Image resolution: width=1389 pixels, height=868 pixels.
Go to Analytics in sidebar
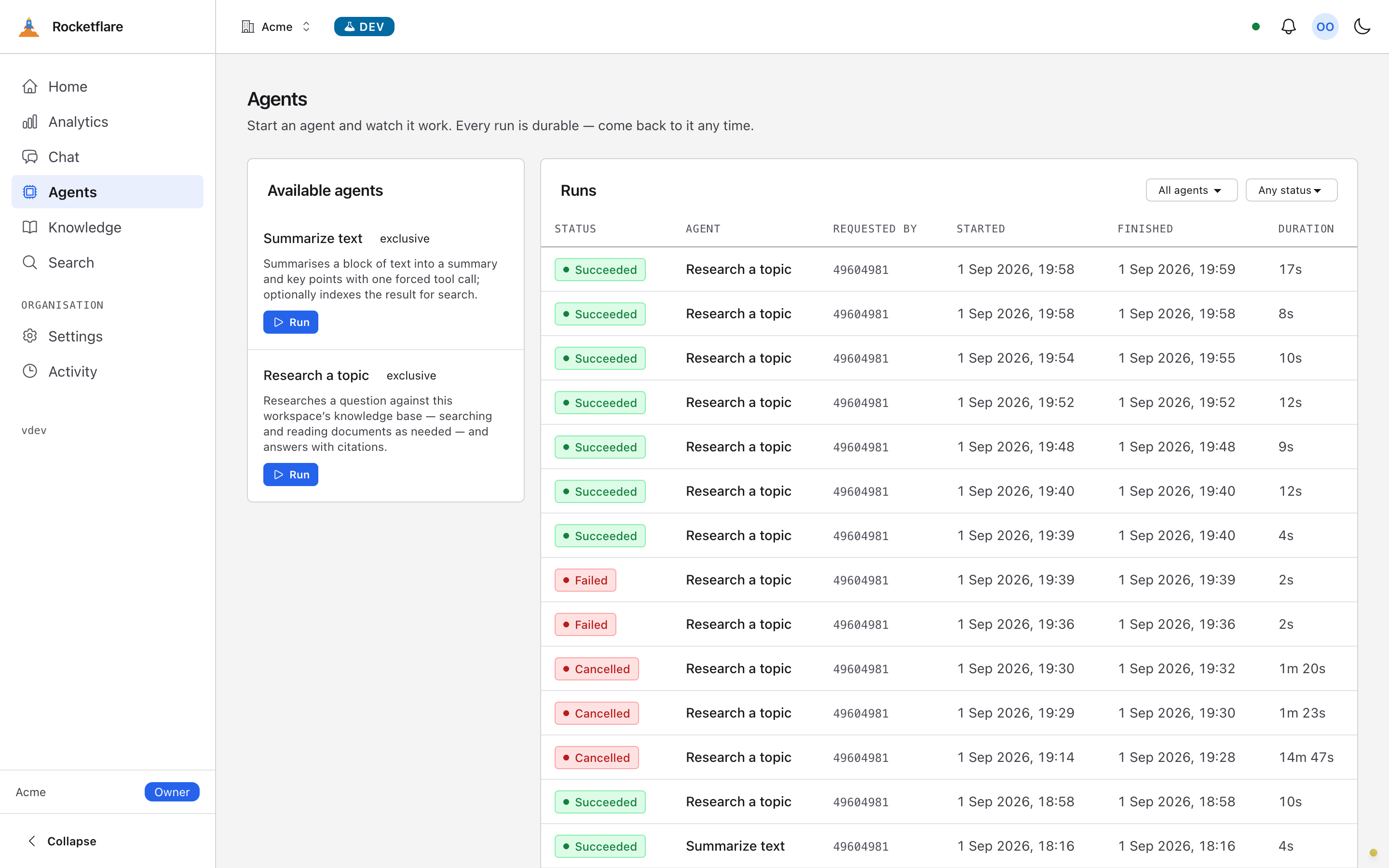click(108, 122)
